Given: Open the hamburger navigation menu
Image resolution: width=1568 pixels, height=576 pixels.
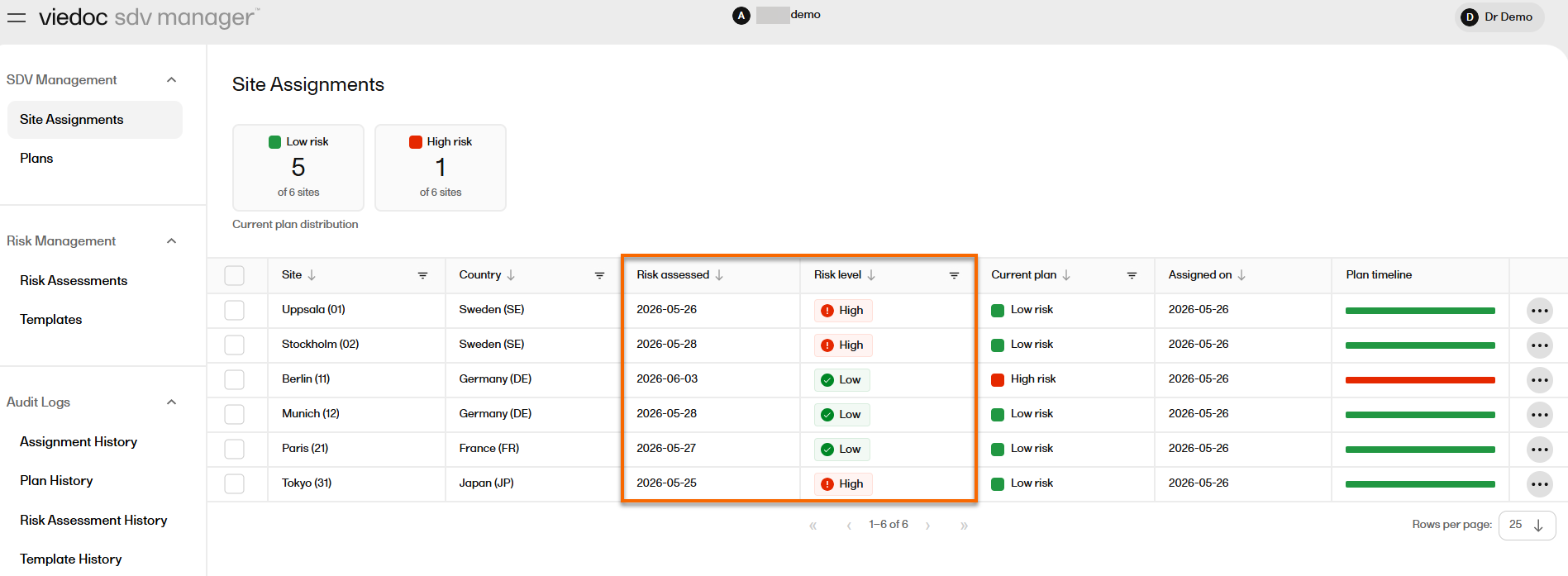Looking at the screenshot, I should (17, 17).
